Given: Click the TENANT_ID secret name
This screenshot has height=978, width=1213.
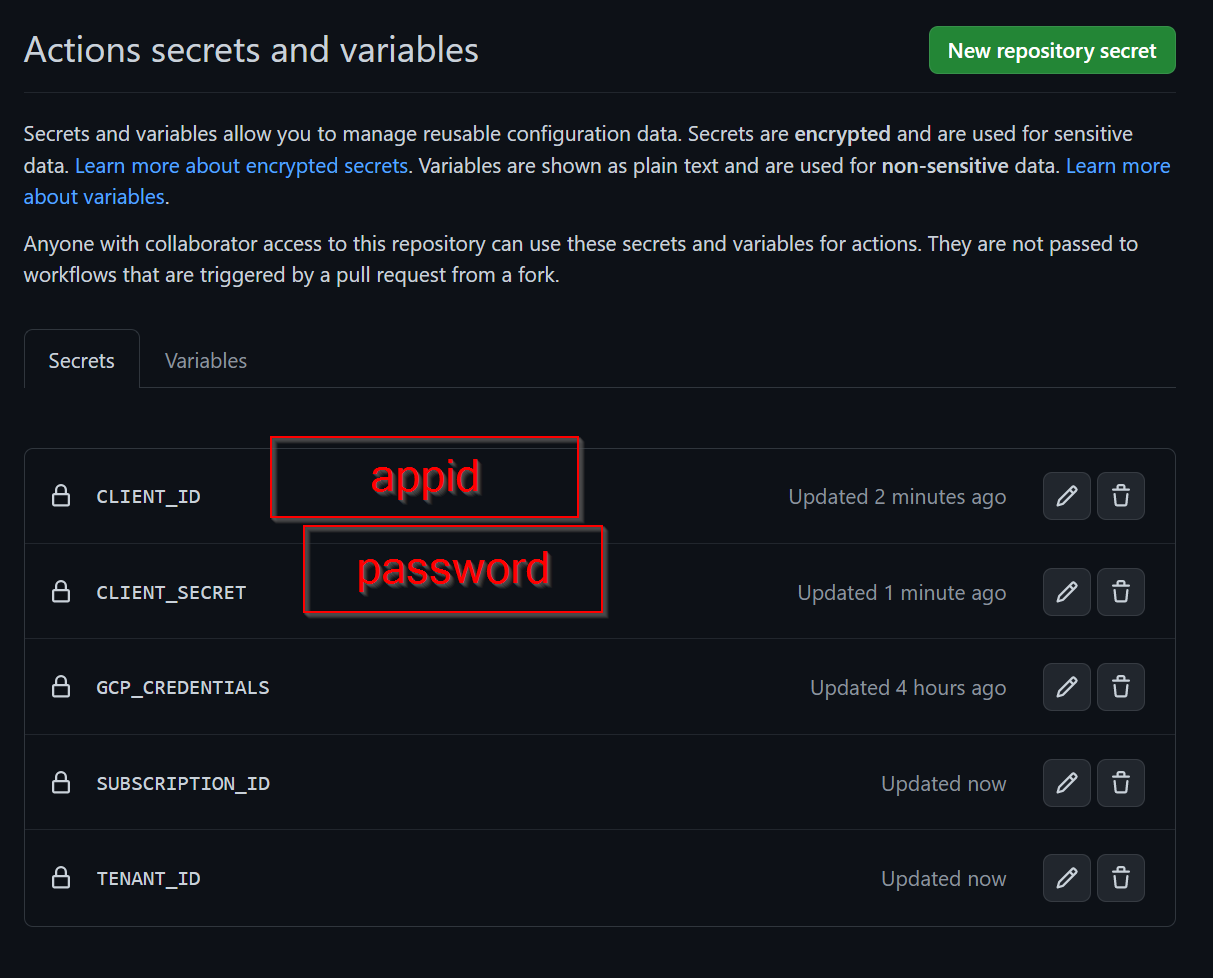Looking at the screenshot, I should click(x=148, y=878).
